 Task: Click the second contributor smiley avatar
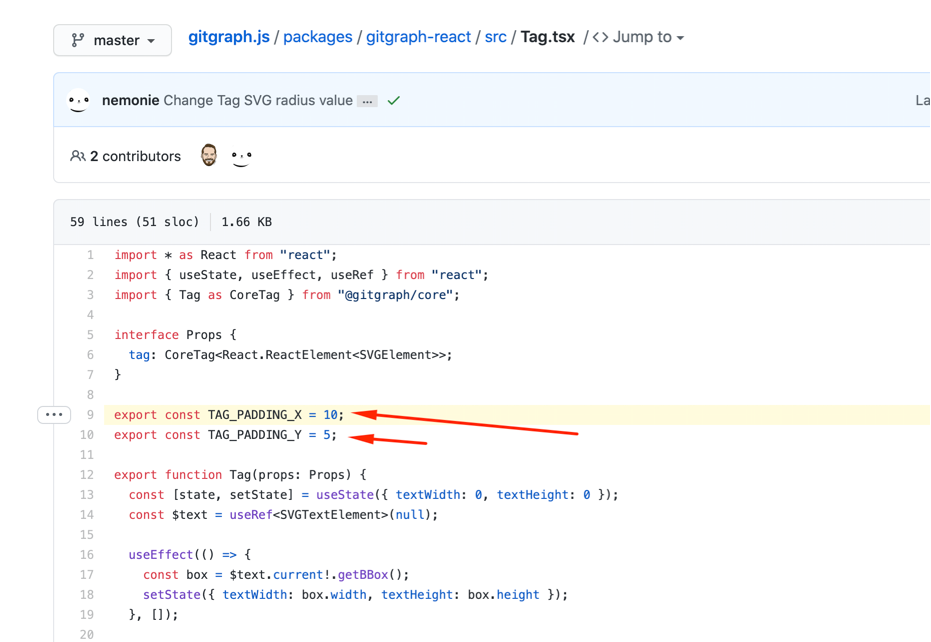pyautogui.click(x=241, y=155)
